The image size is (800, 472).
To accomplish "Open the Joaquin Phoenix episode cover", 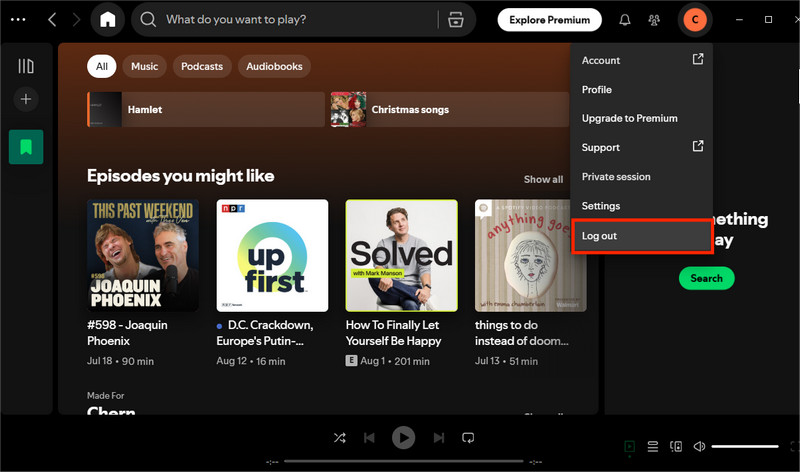I will coord(143,256).
